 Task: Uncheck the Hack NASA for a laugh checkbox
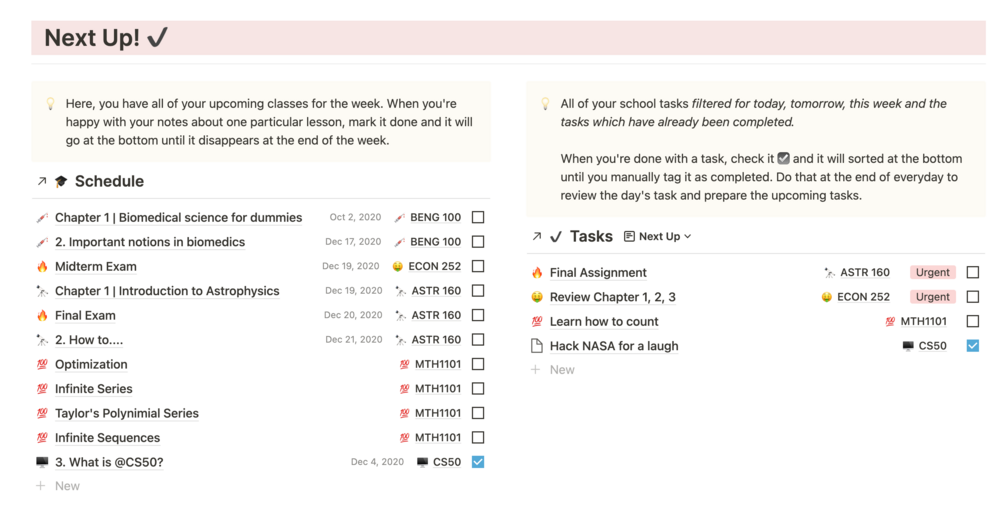[973, 346]
